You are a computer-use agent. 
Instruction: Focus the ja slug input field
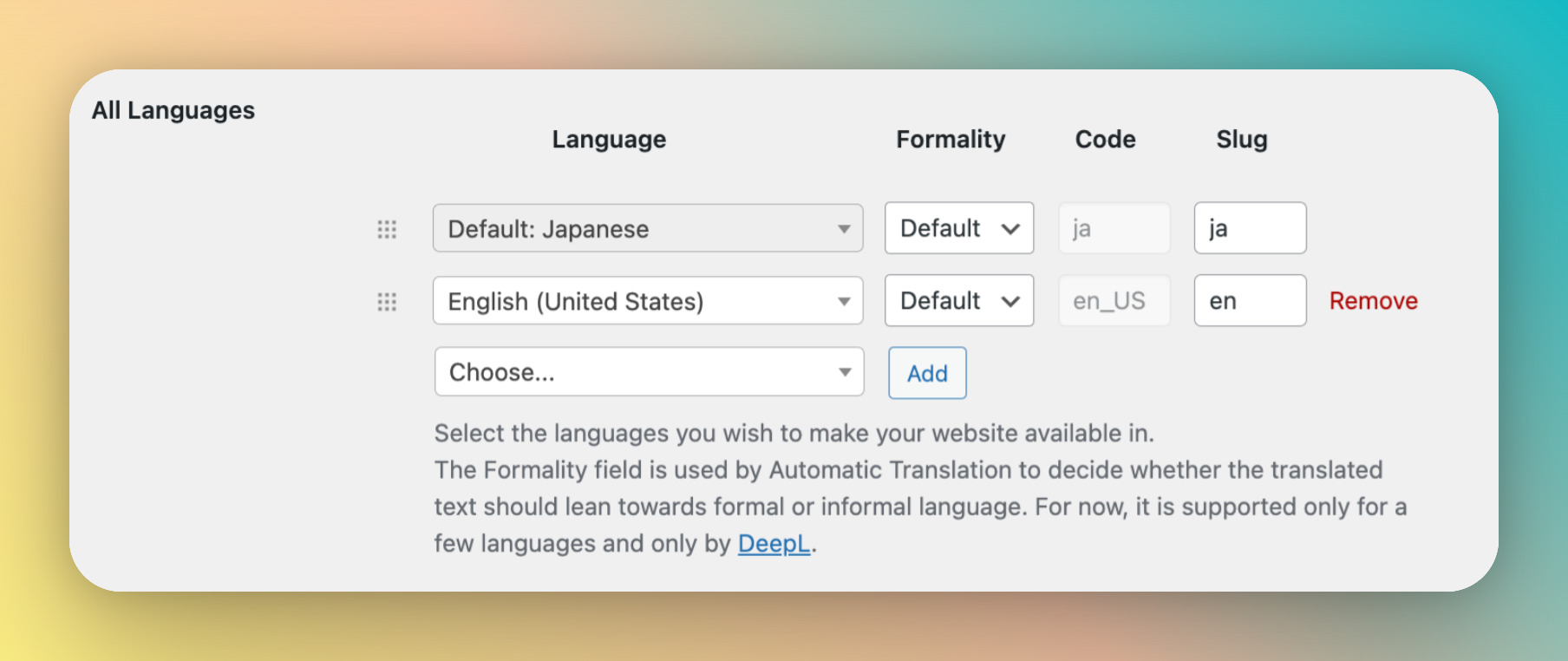[1249, 228]
